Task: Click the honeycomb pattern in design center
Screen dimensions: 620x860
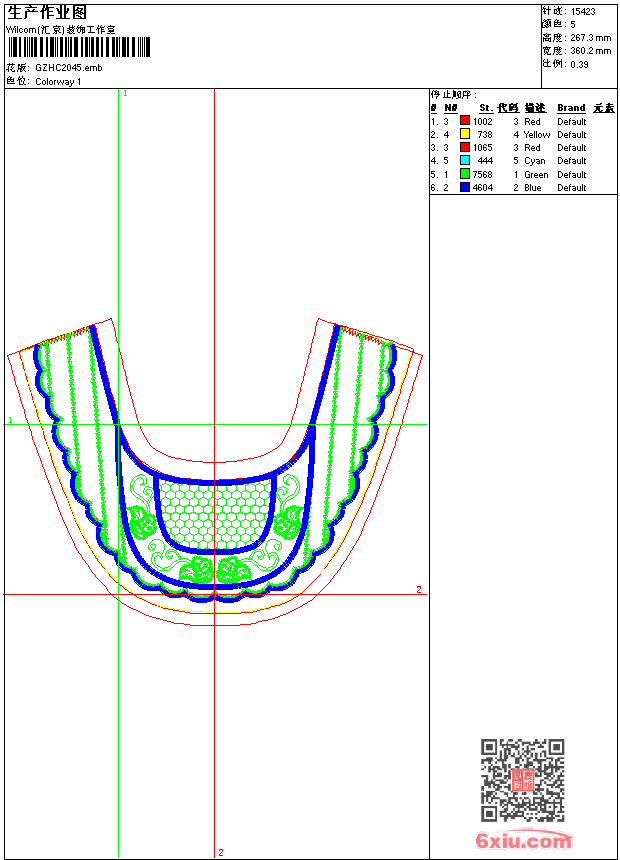Action: pyautogui.click(x=216, y=510)
